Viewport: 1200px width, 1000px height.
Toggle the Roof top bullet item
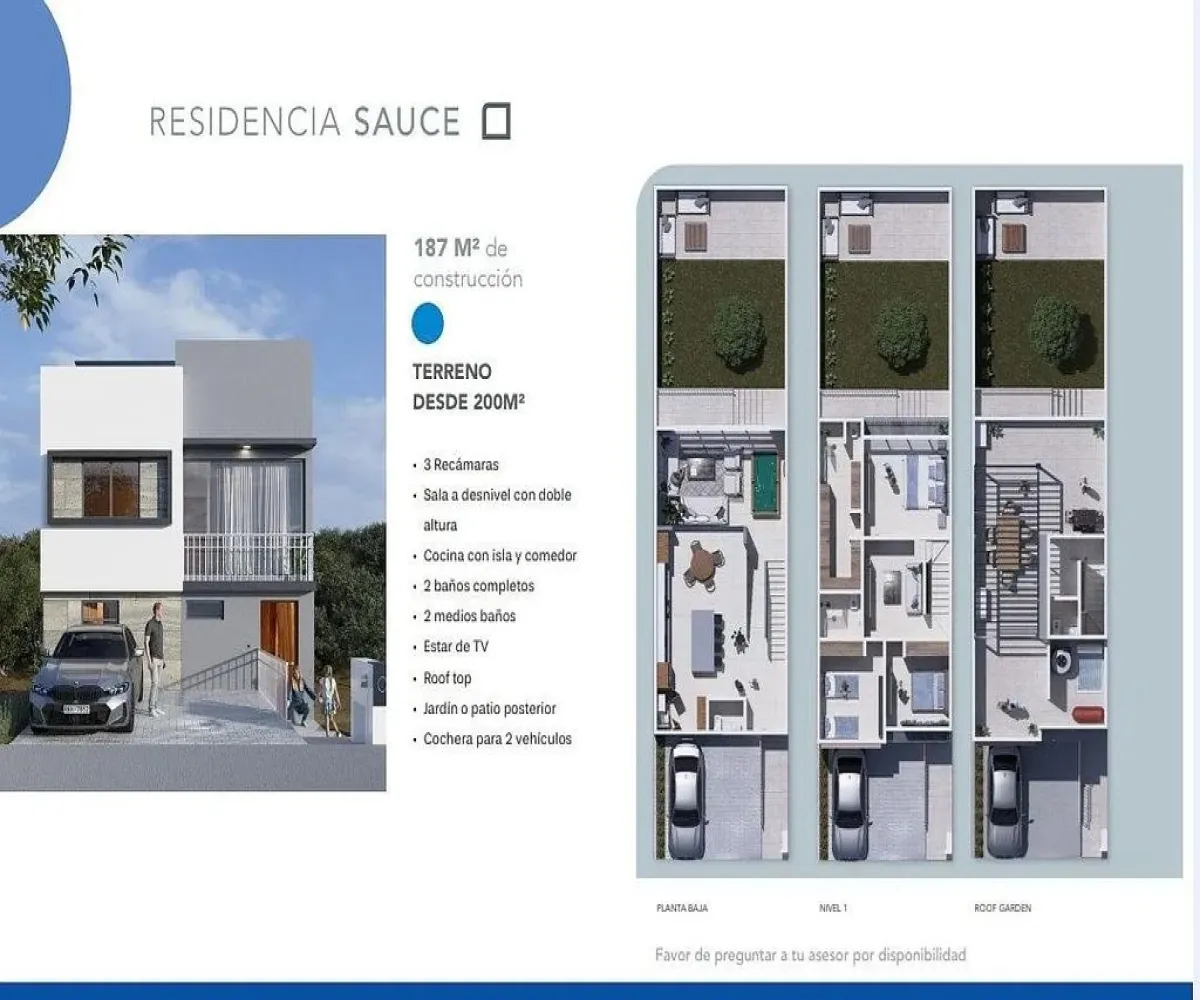[x=448, y=677]
